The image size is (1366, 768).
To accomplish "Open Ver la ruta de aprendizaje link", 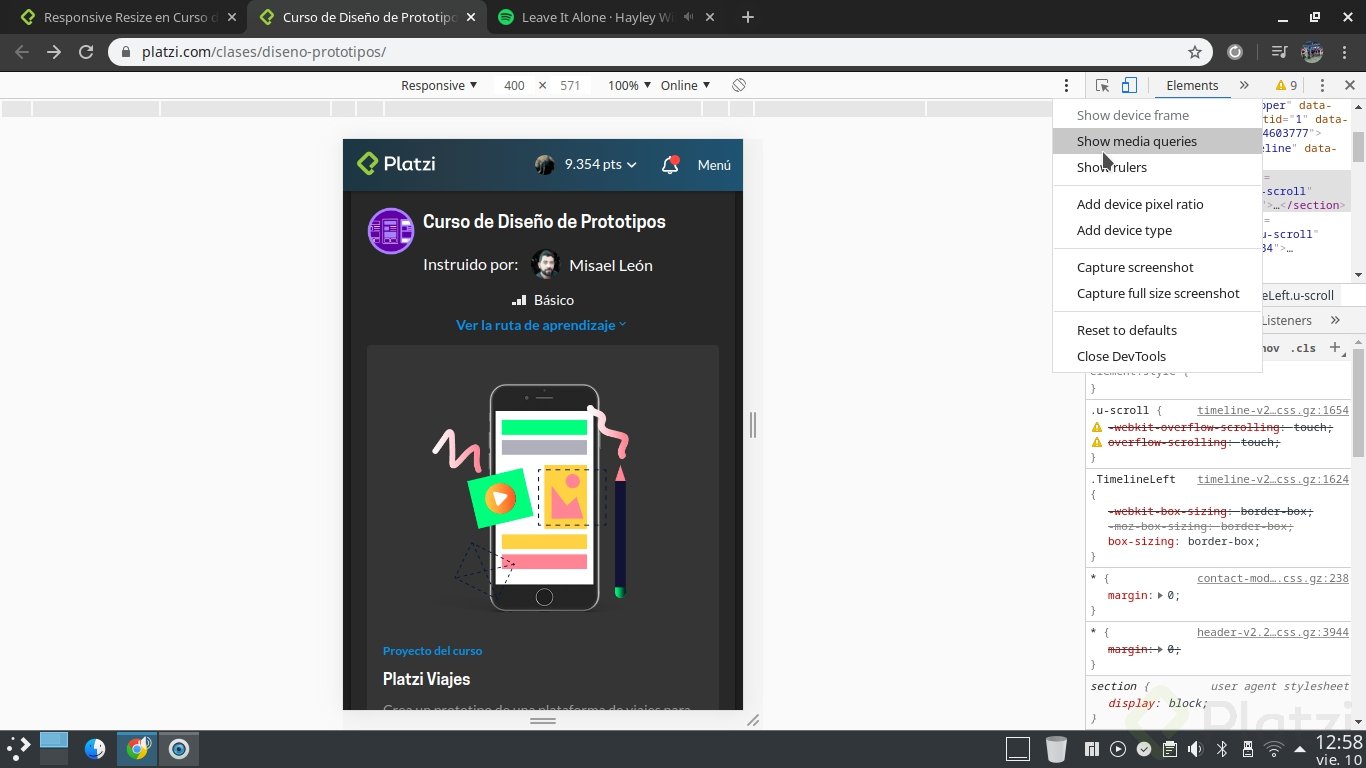I will 535,324.
